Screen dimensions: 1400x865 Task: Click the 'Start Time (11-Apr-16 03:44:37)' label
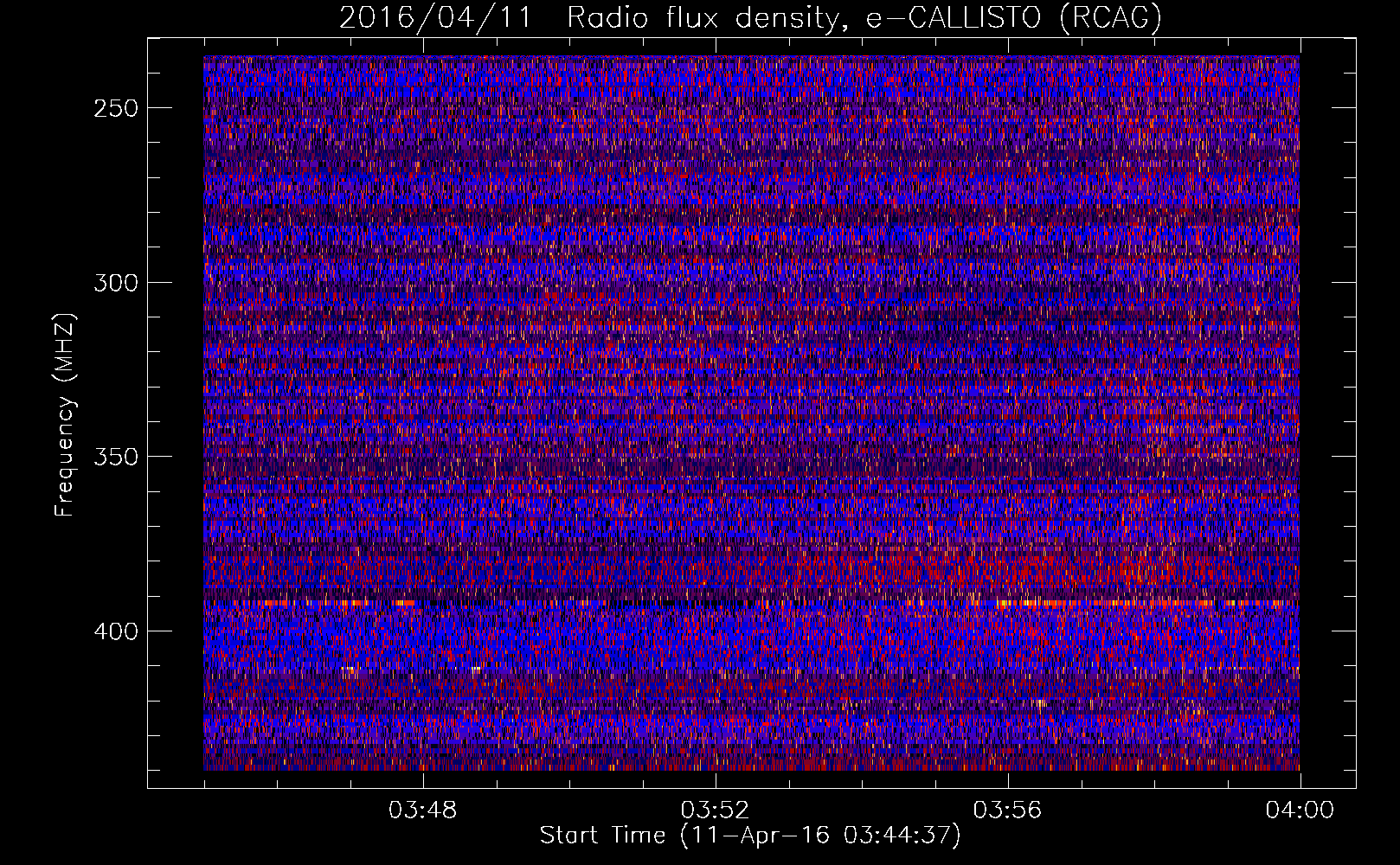[750, 836]
